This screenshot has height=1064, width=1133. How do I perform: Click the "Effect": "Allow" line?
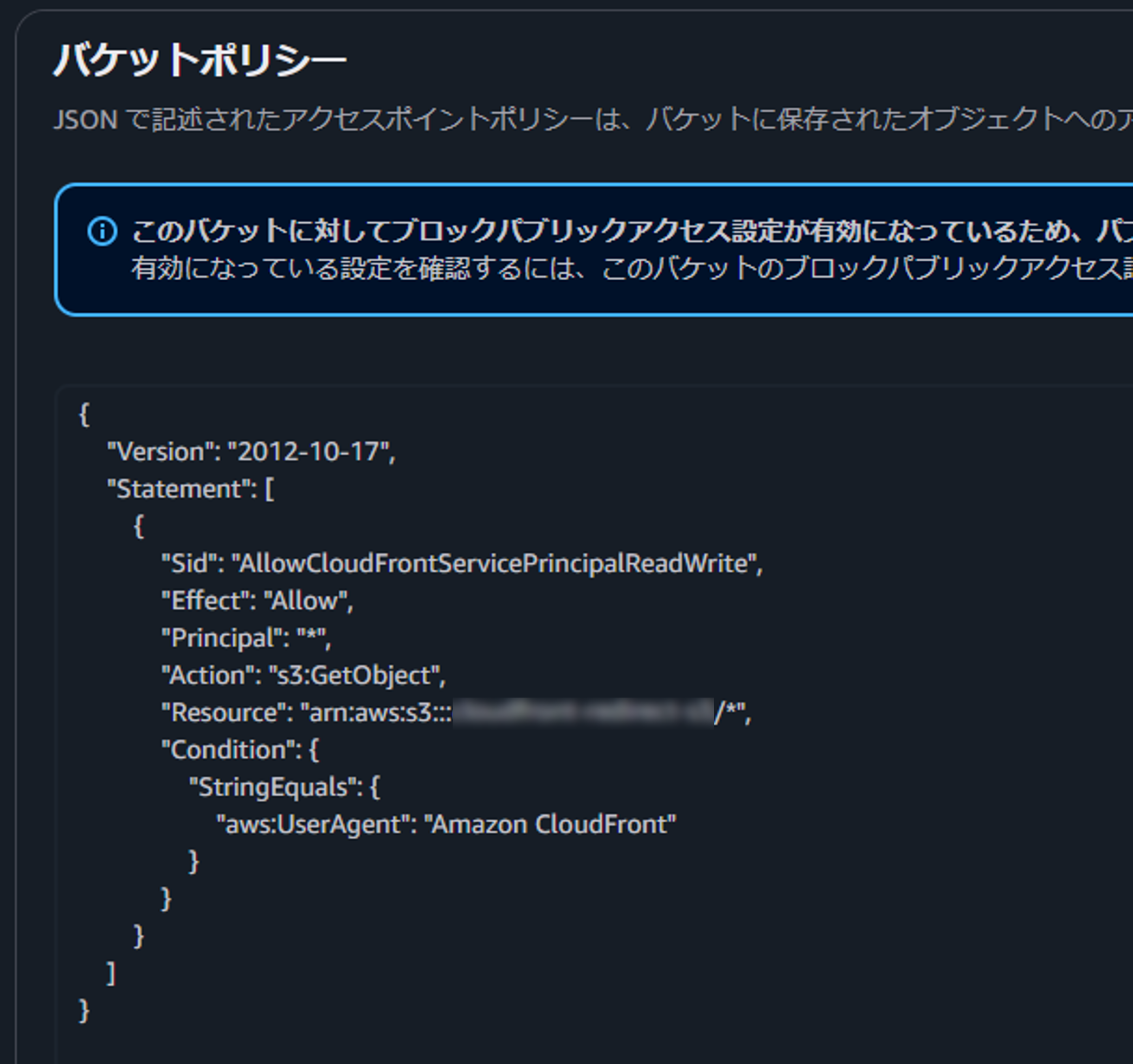pyautogui.click(x=257, y=601)
